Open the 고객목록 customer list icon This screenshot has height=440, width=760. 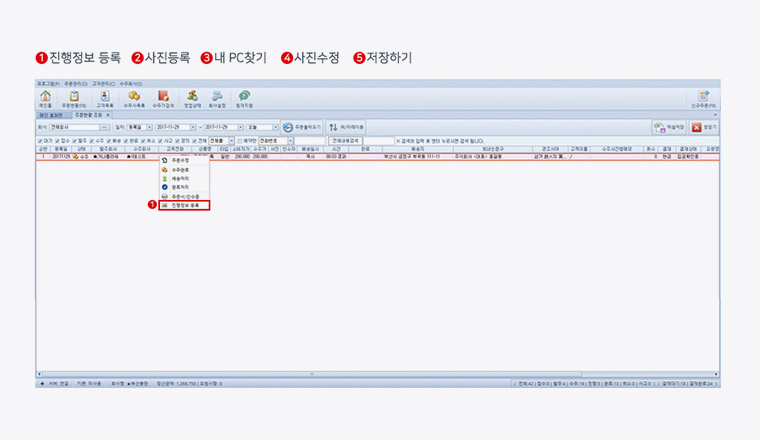tap(104, 97)
